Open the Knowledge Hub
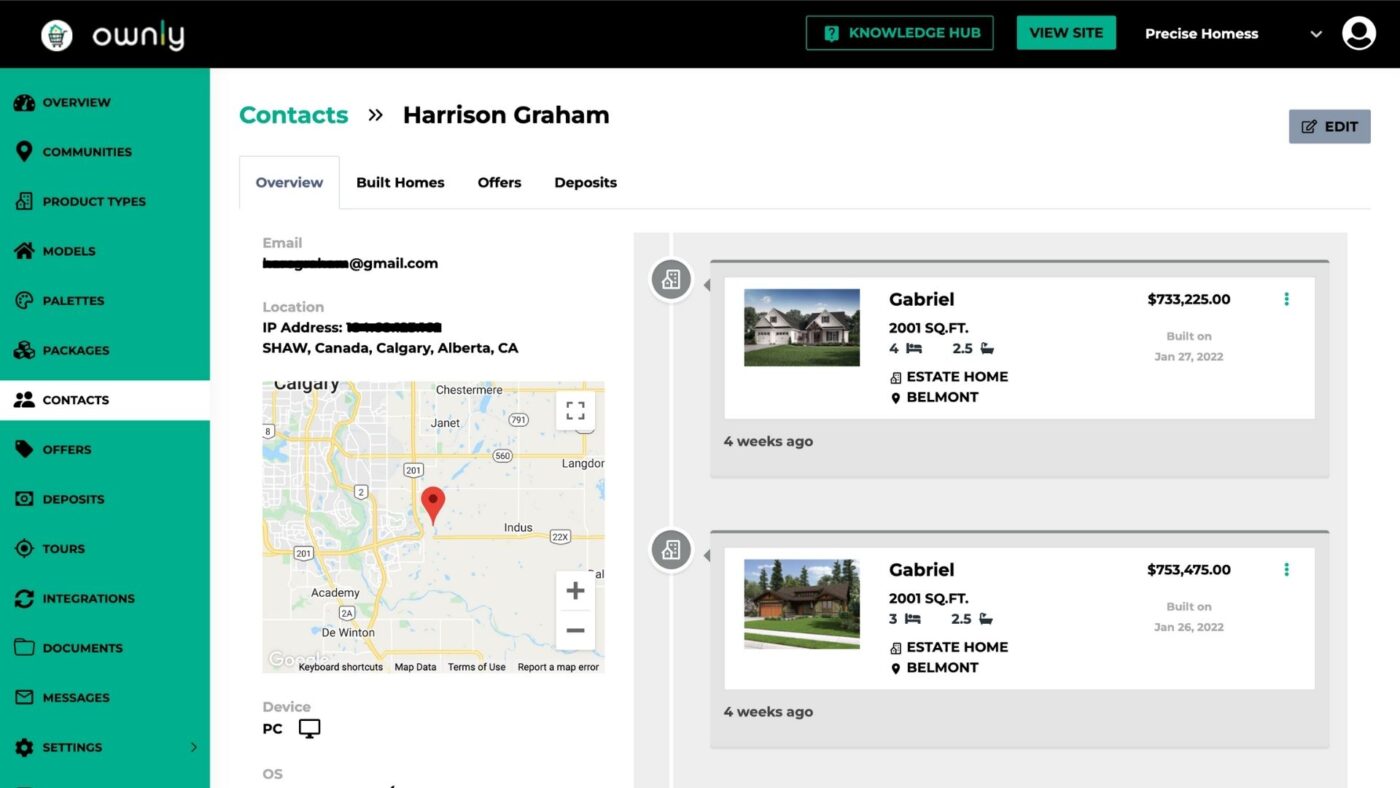Viewport: 1400px width, 788px height. click(899, 32)
